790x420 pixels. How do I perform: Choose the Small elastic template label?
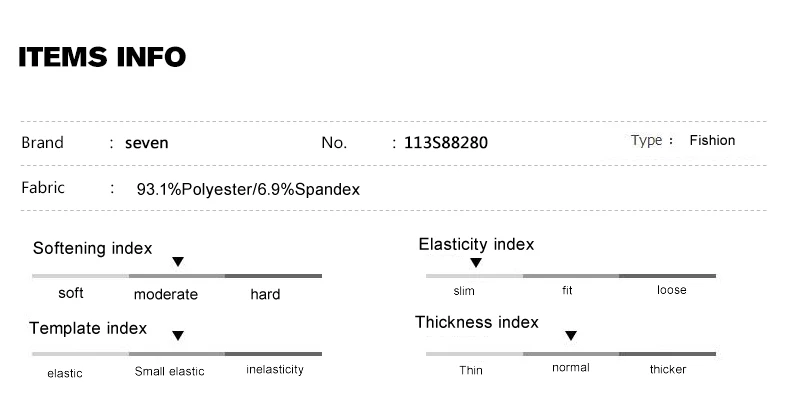(x=169, y=372)
